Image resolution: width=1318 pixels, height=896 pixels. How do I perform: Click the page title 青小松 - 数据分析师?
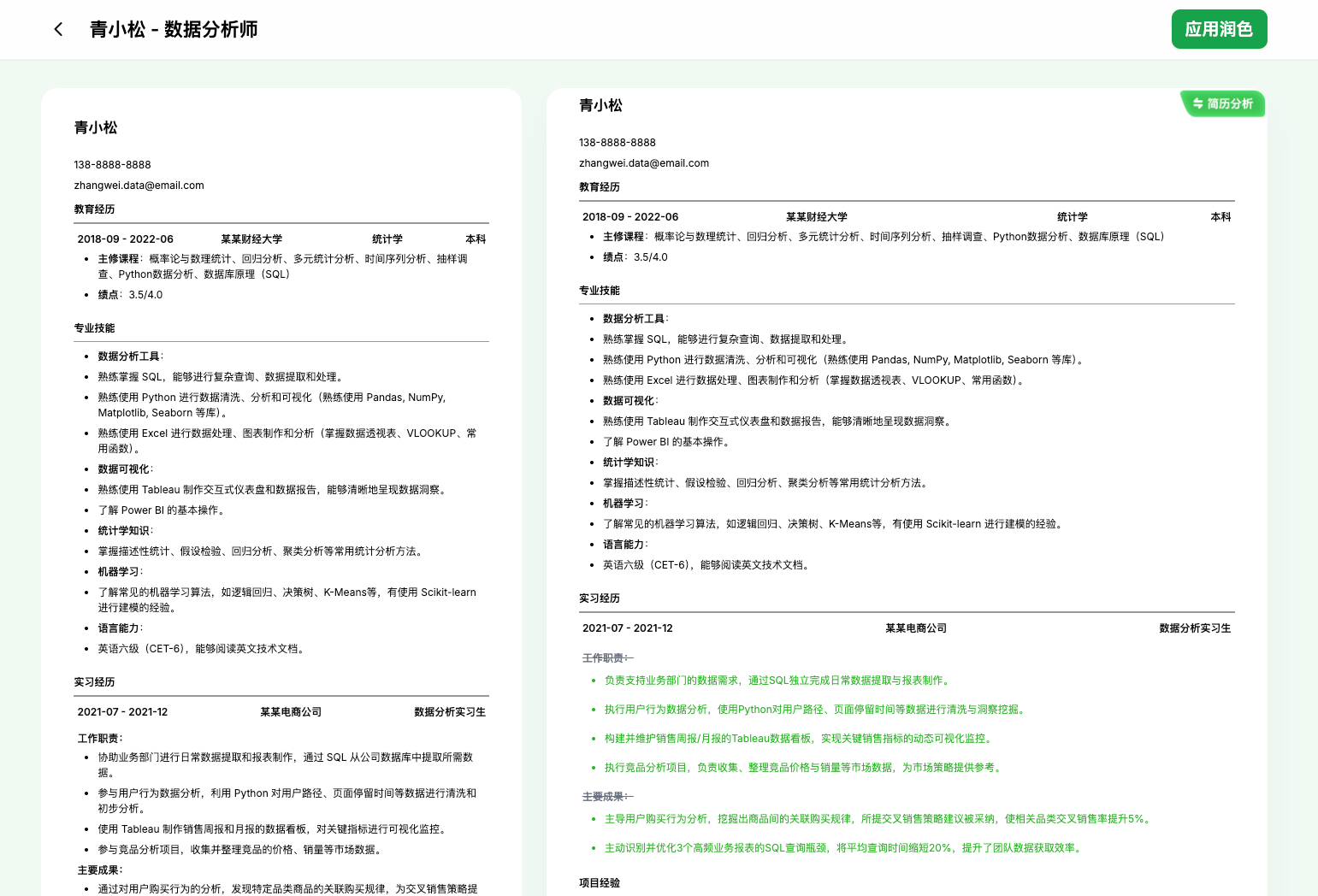pos(174,29)
